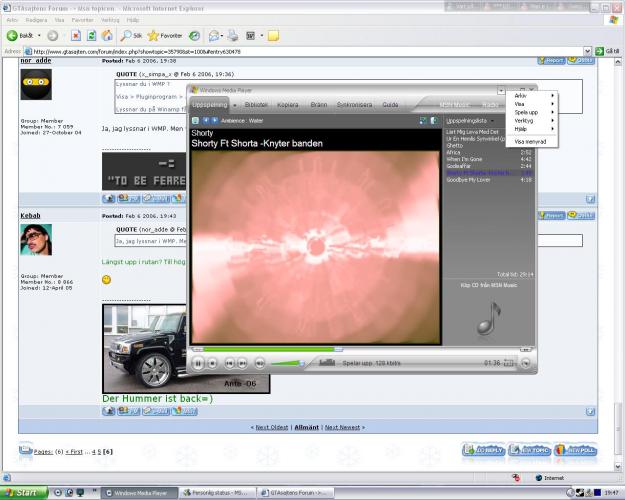Switch to the Bibliotek tab
The height and width of the screenshot is (500, 625).
point(256,104)
